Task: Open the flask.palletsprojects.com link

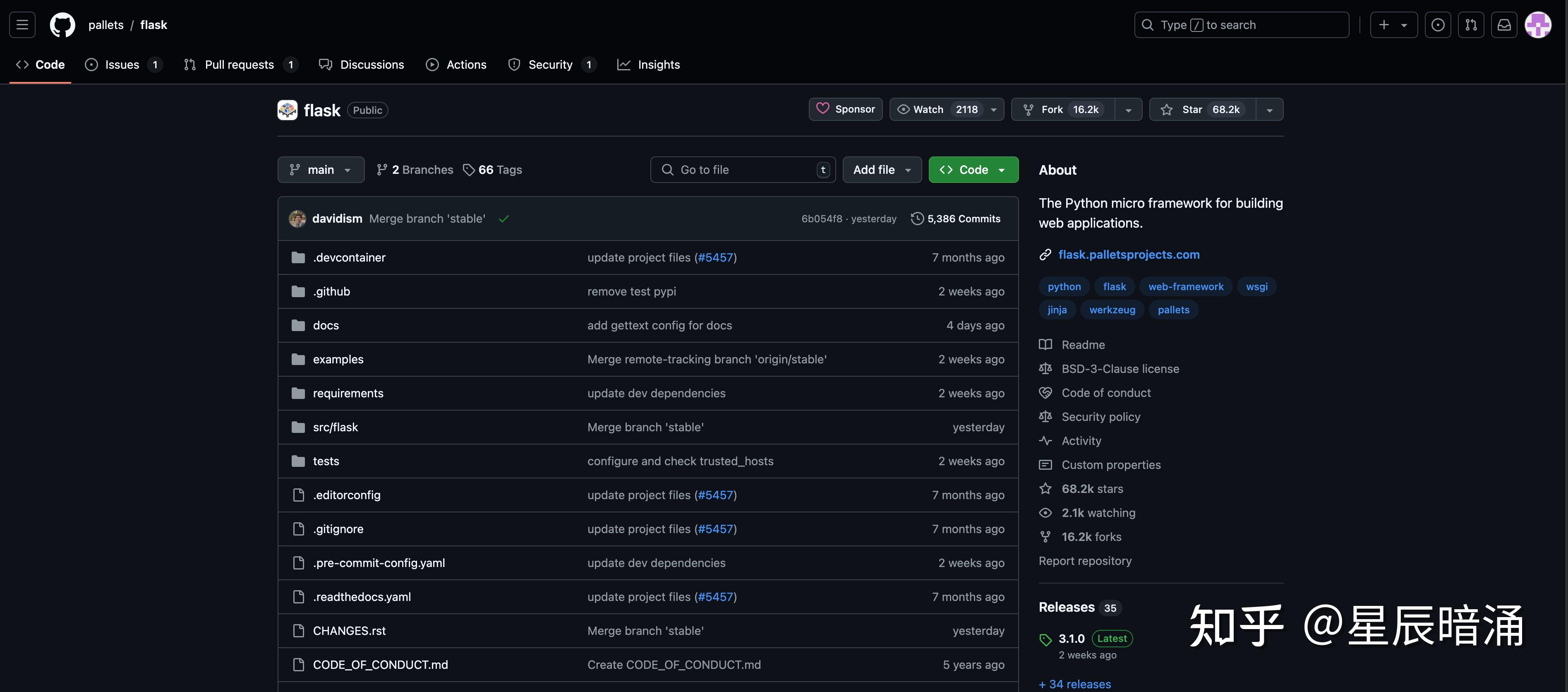Action: (1129, 255)
